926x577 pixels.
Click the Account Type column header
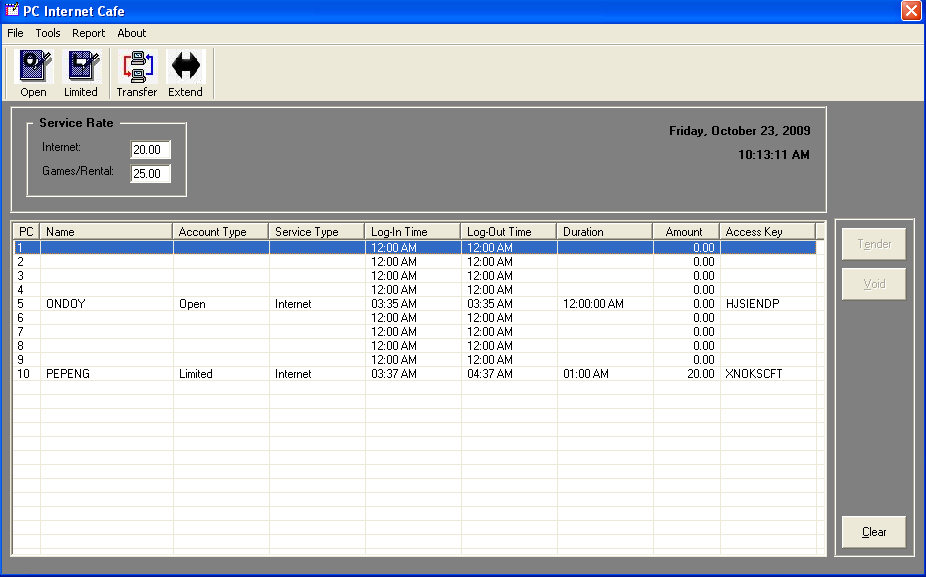220,232
